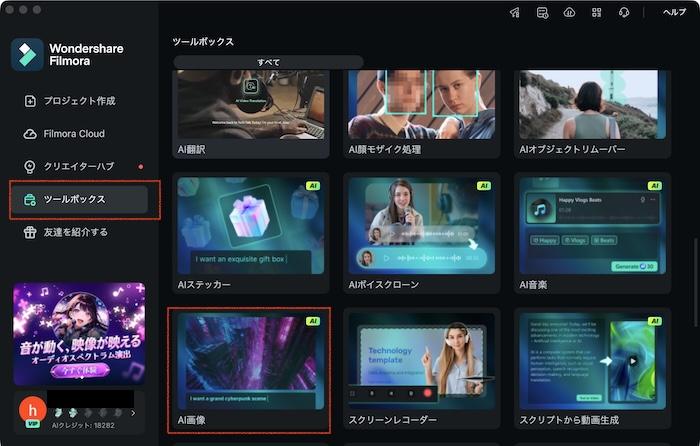Open the スクリーンレコーダー tool card
The height and width of the screenshot is (446, 700).
pyautogui.click(x=422, y=368)
